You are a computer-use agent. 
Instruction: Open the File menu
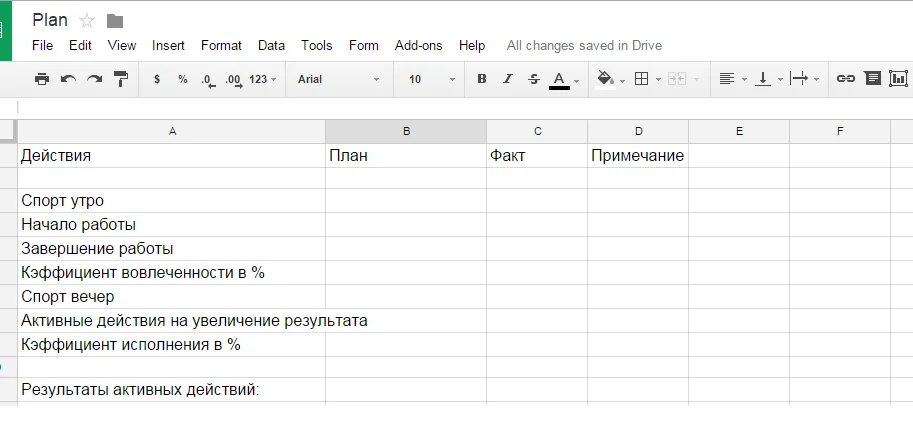pyautogui.click(x=43, y=45)
